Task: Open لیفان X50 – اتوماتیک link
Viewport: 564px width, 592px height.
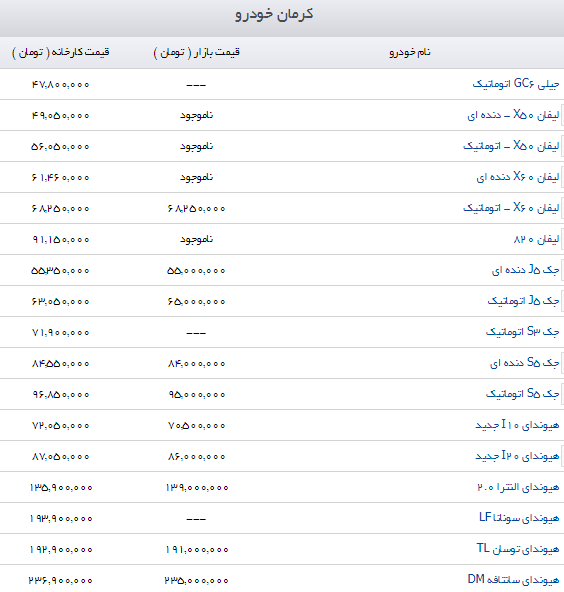Action: coord(511,146)
